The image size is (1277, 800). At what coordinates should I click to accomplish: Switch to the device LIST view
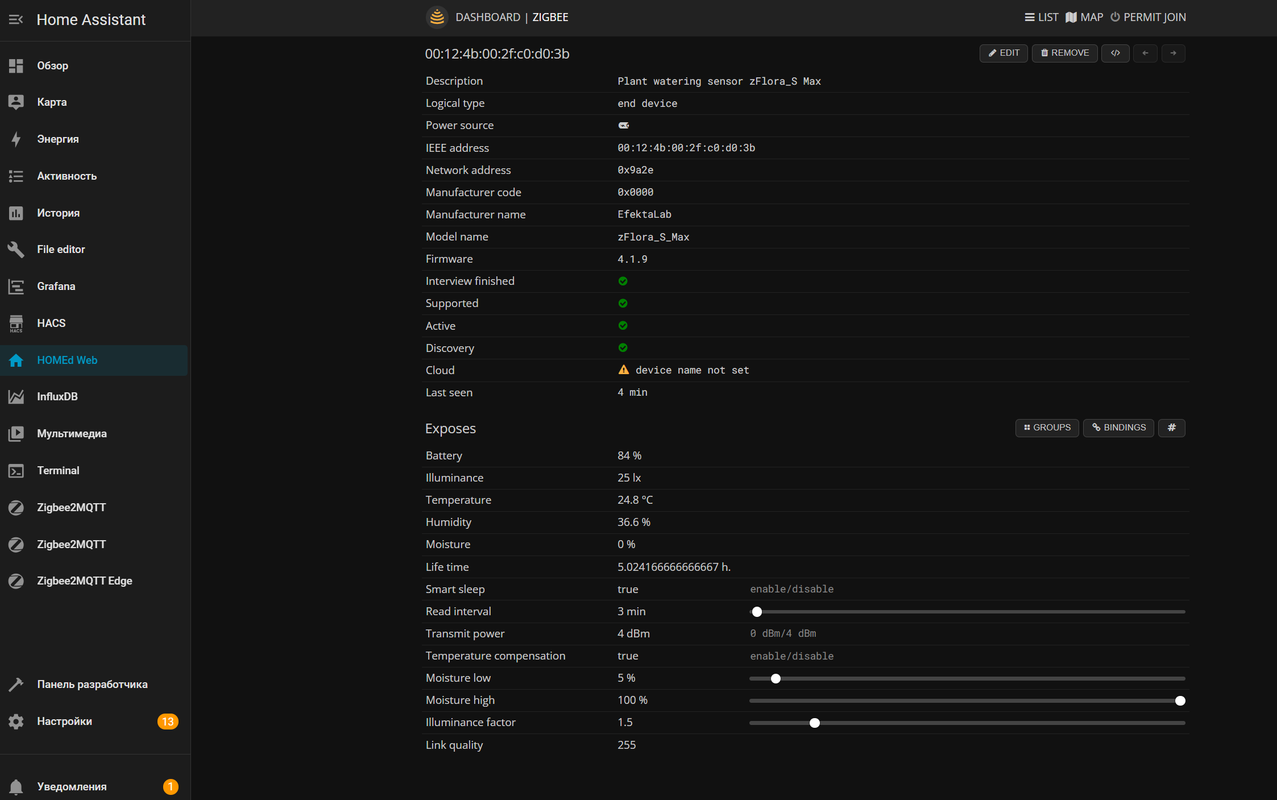1041,17
